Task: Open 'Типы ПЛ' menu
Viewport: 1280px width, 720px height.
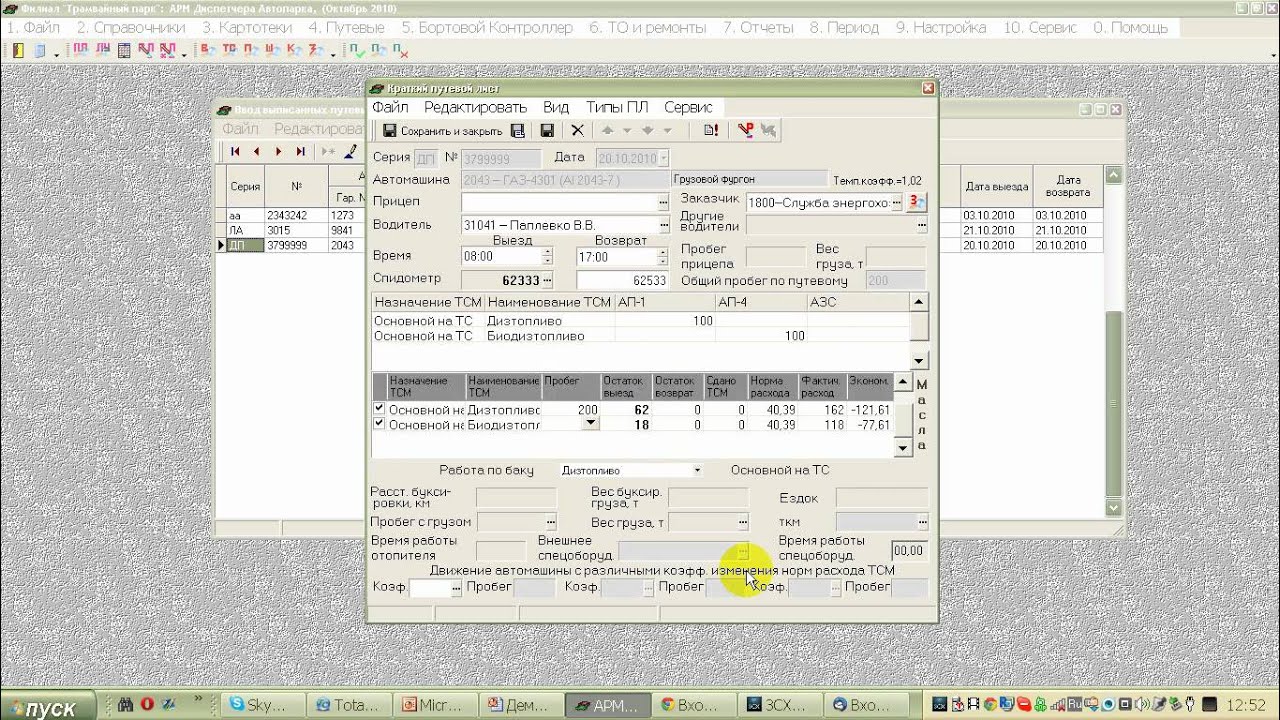Action: 617,107
